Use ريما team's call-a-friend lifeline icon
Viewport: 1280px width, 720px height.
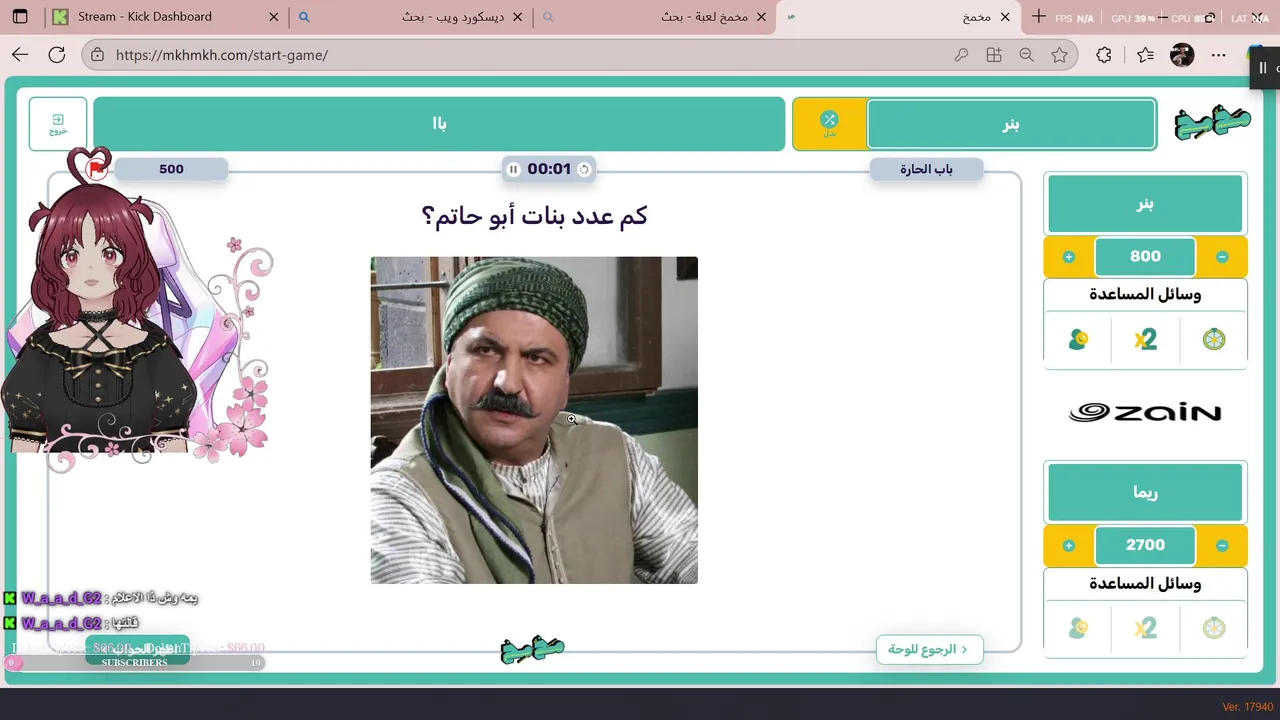click(1078, 628)
